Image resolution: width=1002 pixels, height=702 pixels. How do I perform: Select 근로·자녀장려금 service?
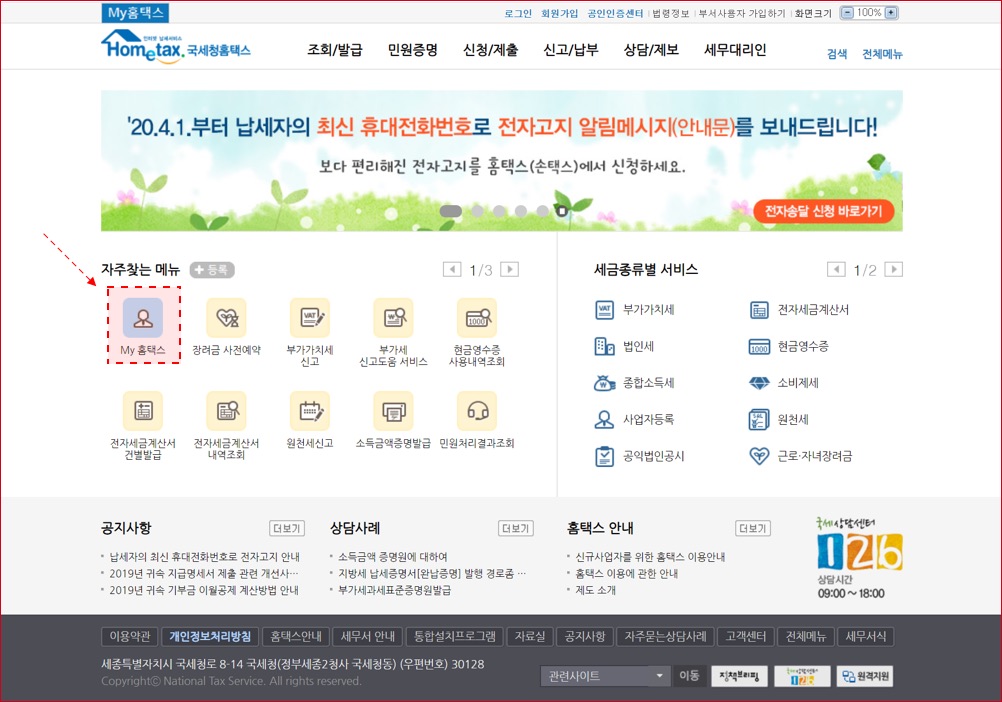(800, 456)
